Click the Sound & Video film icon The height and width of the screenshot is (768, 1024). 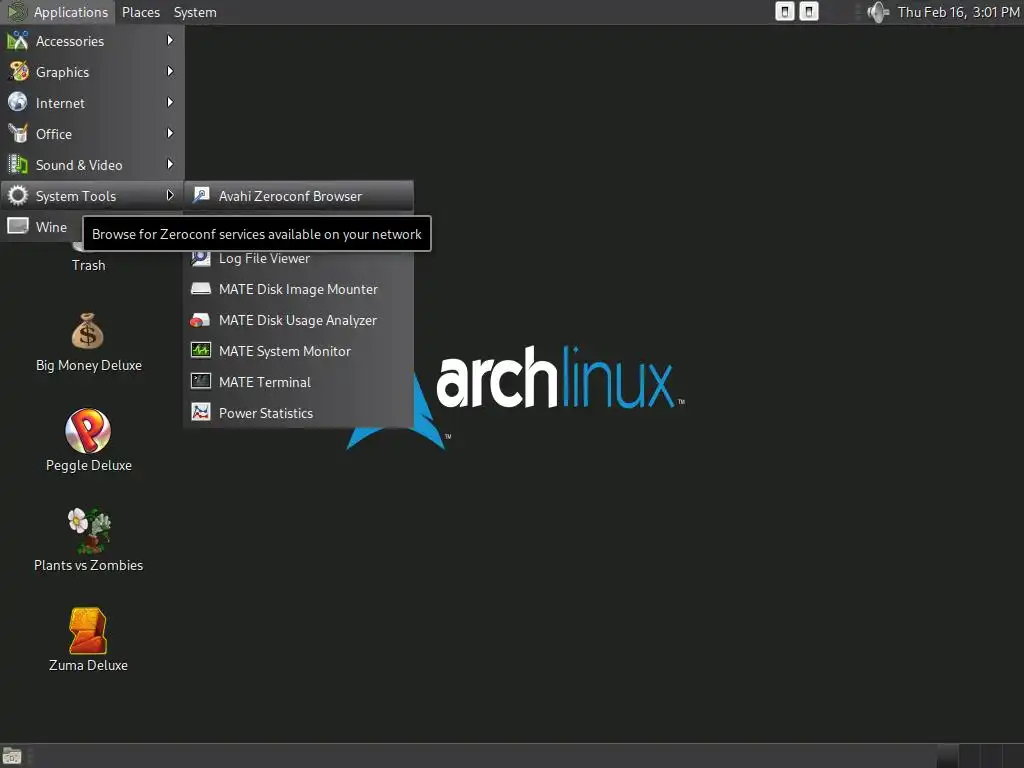tap(18, 165)
